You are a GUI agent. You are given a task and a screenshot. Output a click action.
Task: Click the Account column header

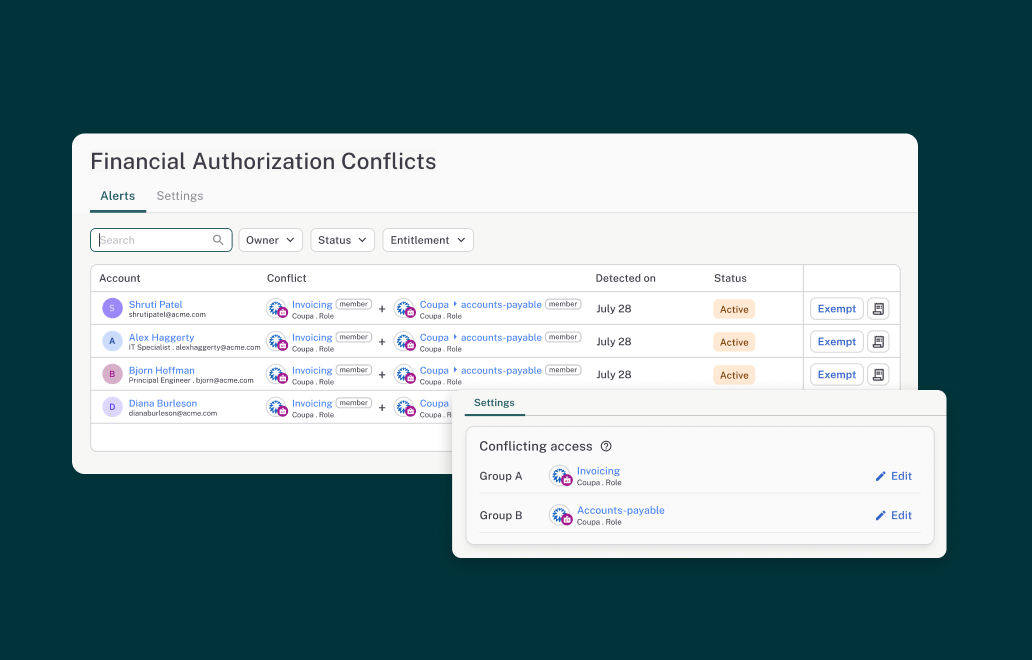pyautogui.click(x=120, y=278)
